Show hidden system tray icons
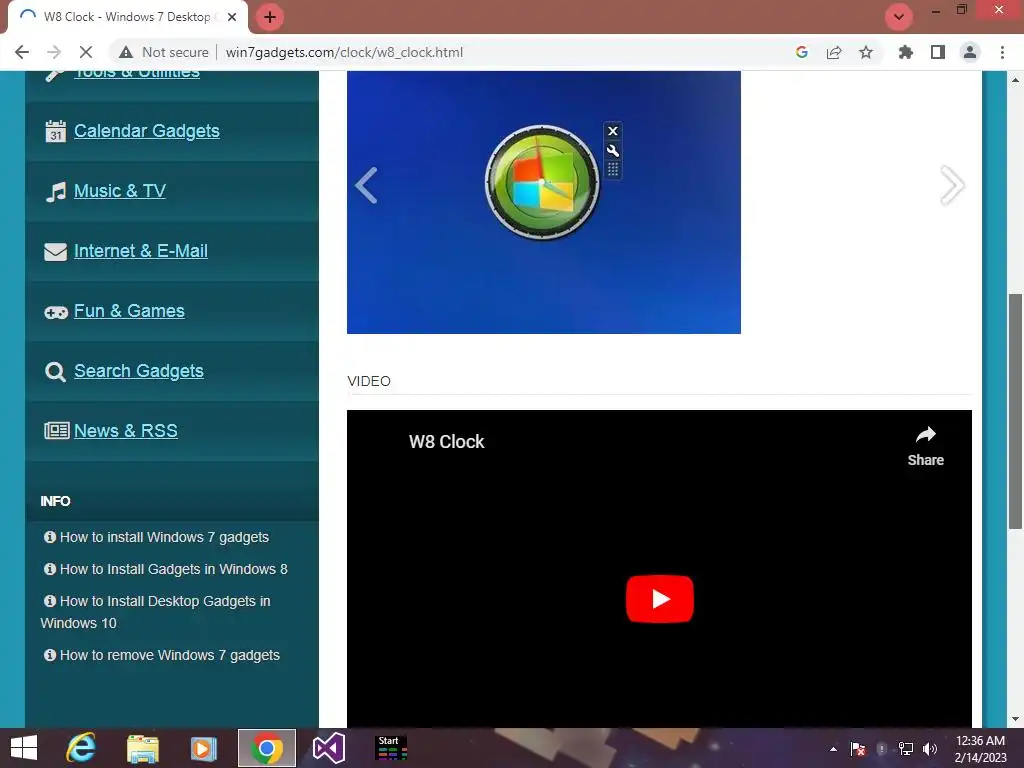 pyautogui.click(x=833, y=749)
